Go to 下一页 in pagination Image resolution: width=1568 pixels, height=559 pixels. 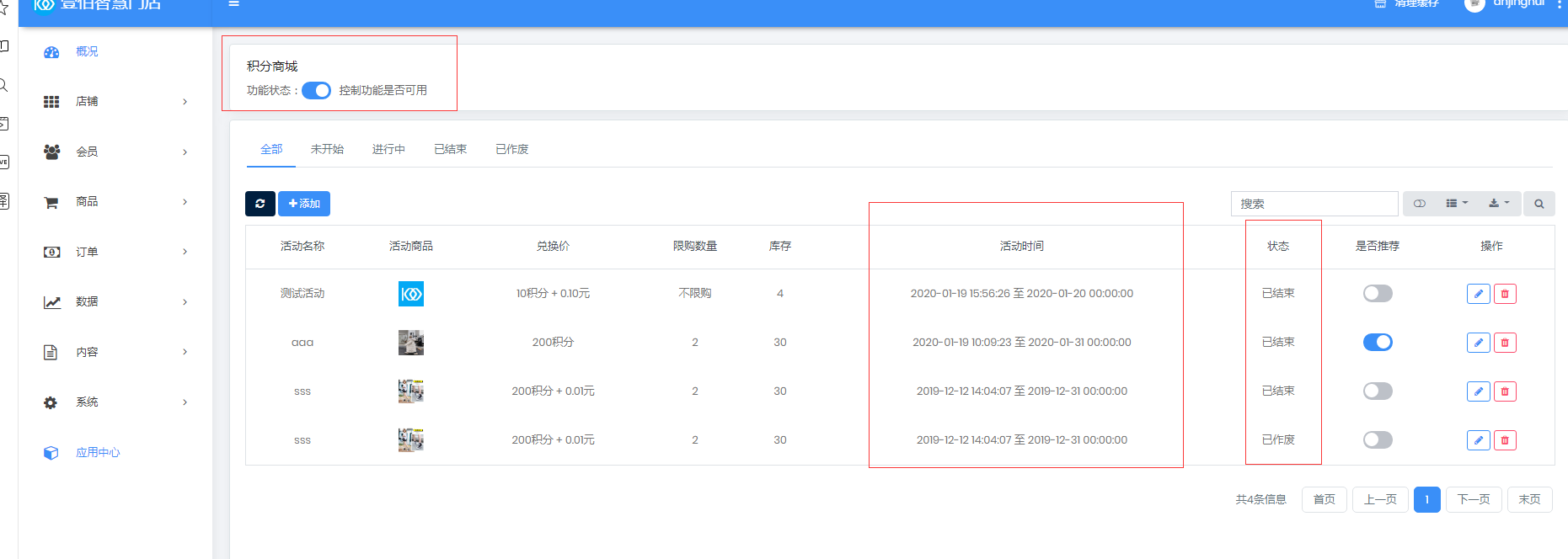[1474, 499]
